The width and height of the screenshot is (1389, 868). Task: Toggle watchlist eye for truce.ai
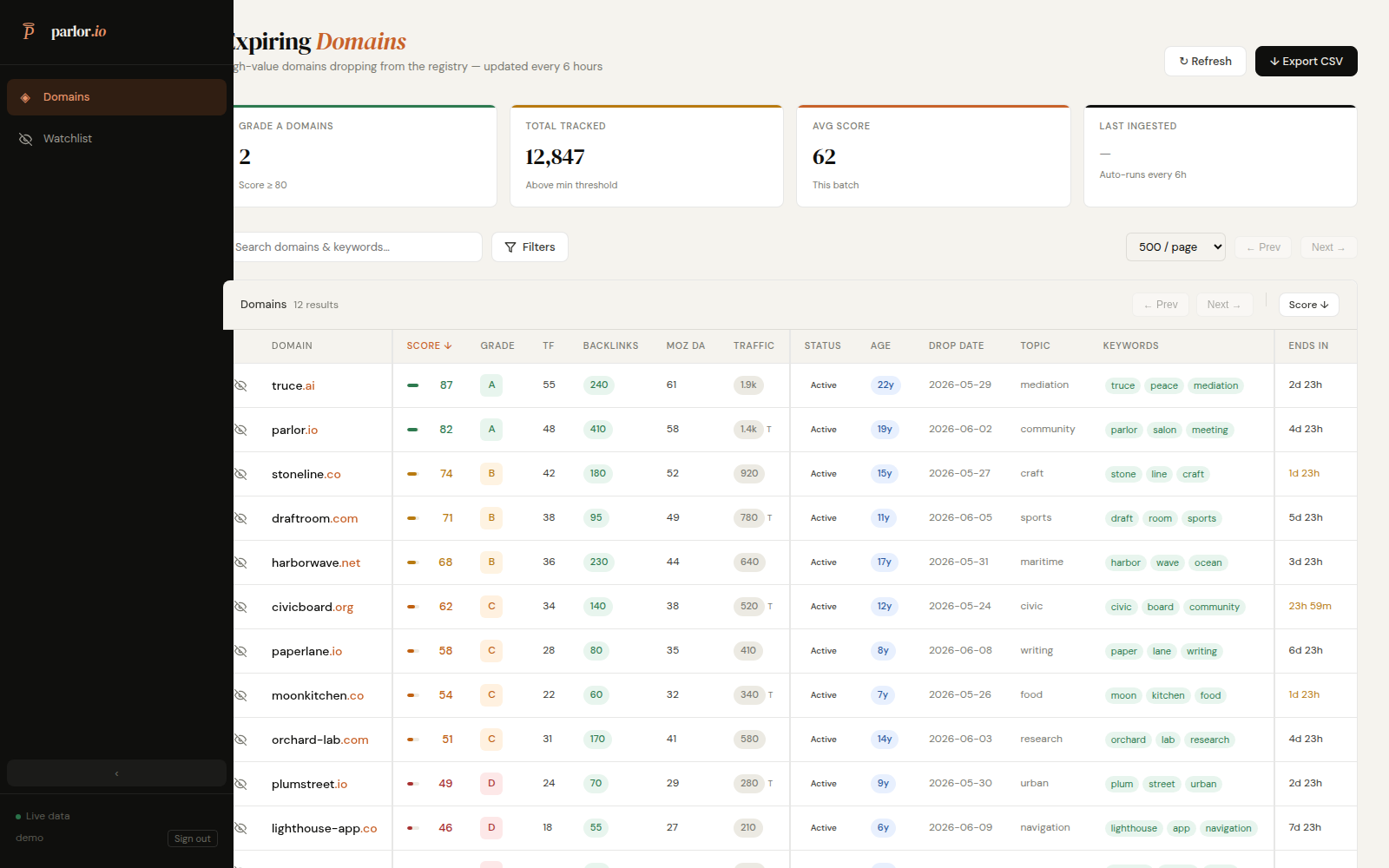pyautogui.click(x=240, y=385)
